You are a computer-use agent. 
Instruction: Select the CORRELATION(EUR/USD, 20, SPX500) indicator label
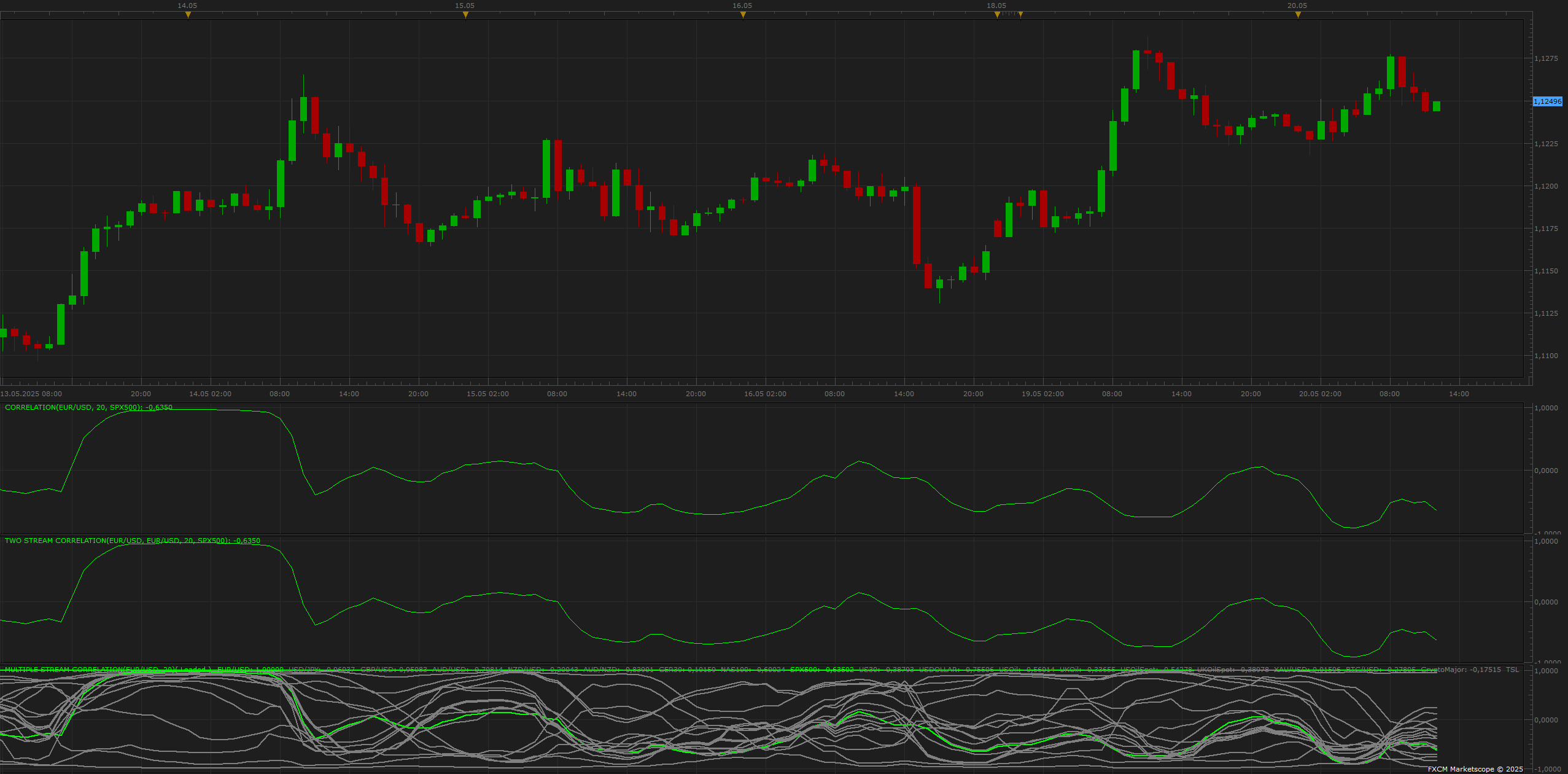(89, 407)
